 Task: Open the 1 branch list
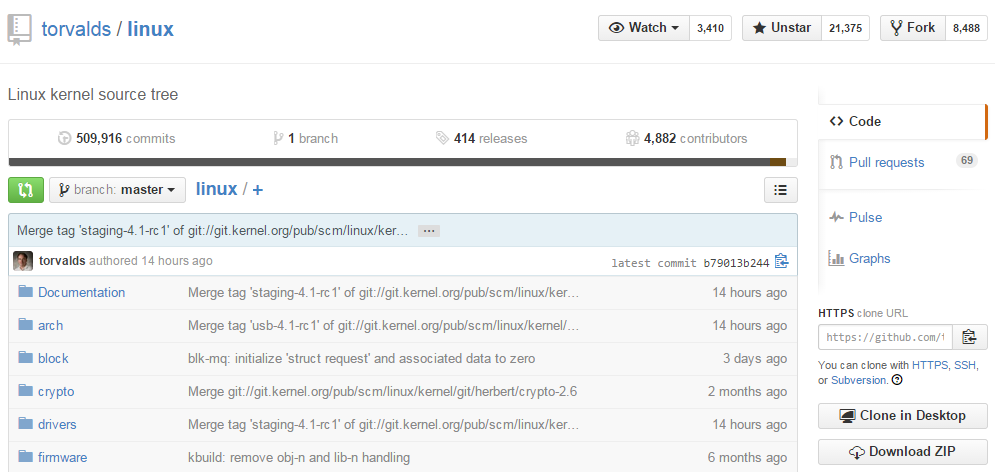coord(305,138)
